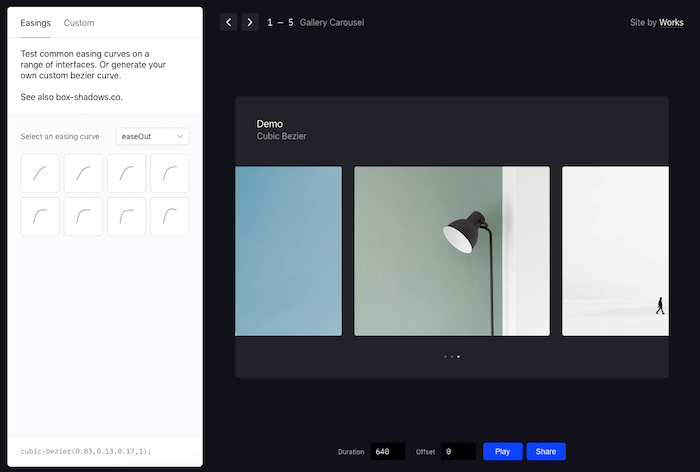Switch to the Easings tab
Viewport: 700px width, 472px height.
point(35,22)
